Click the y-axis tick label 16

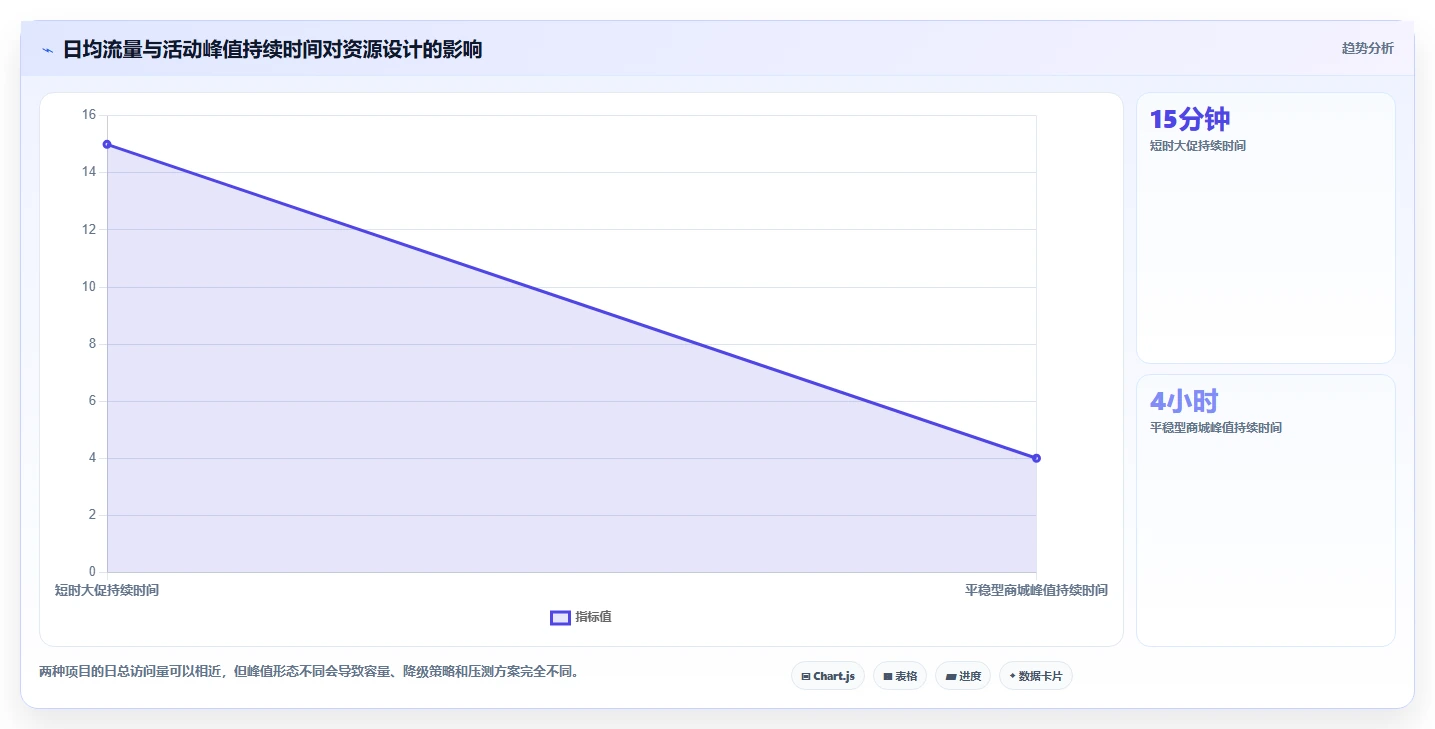[89, 115]
